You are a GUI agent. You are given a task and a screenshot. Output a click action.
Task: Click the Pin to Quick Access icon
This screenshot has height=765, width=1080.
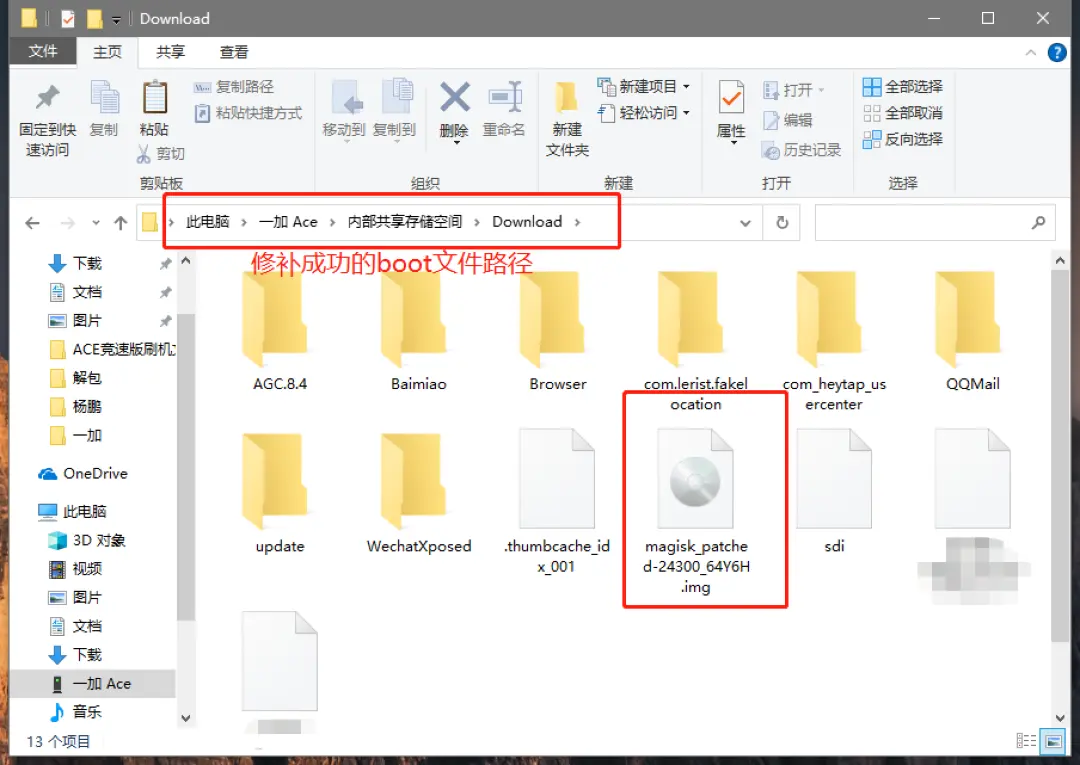[47, 98]
